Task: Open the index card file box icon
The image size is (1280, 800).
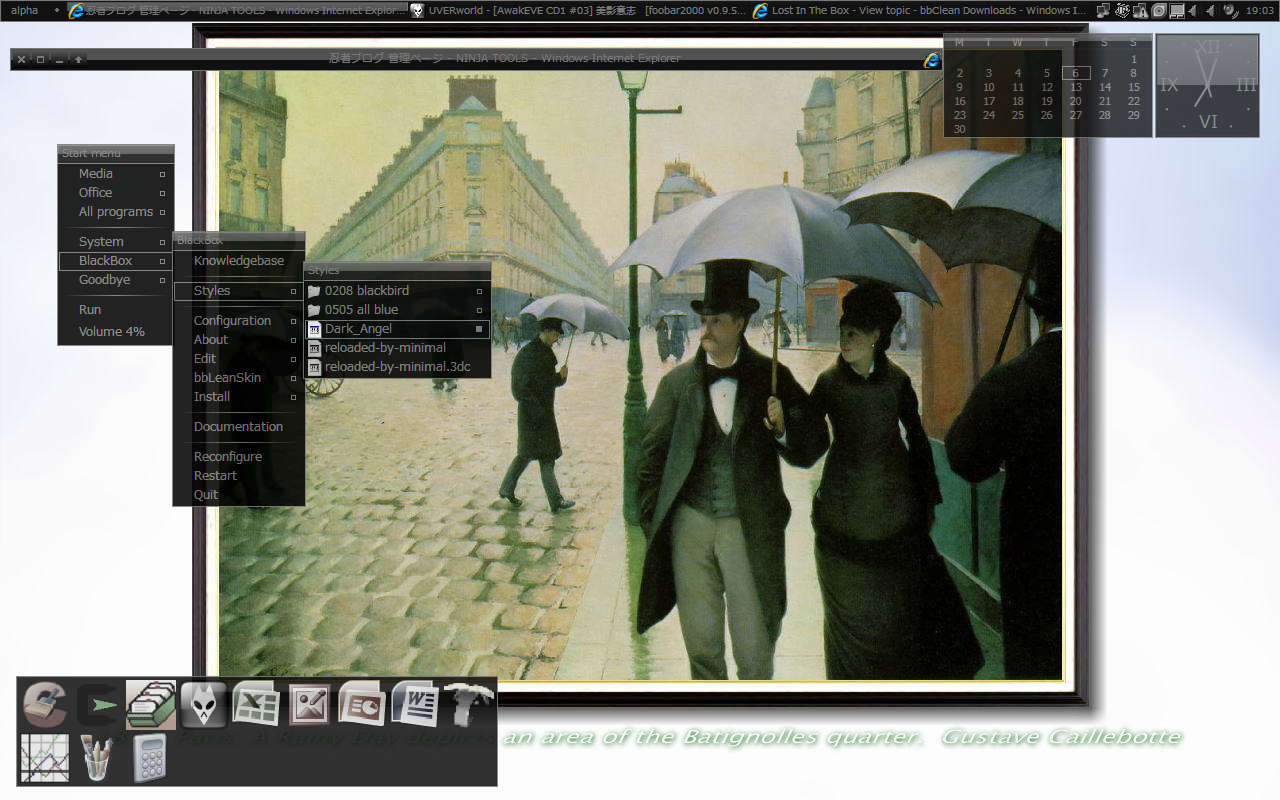Action: pos(151,704)
